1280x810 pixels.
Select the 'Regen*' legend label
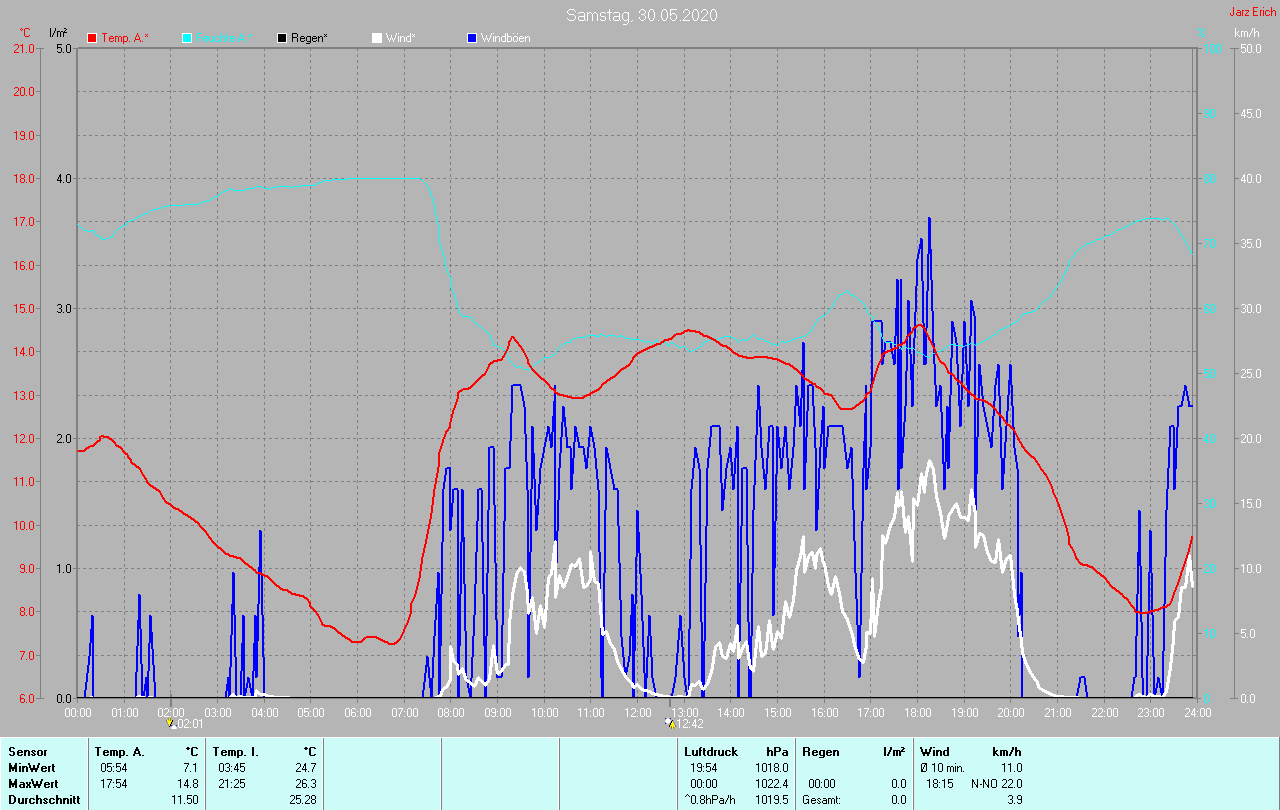click(310, 38)
